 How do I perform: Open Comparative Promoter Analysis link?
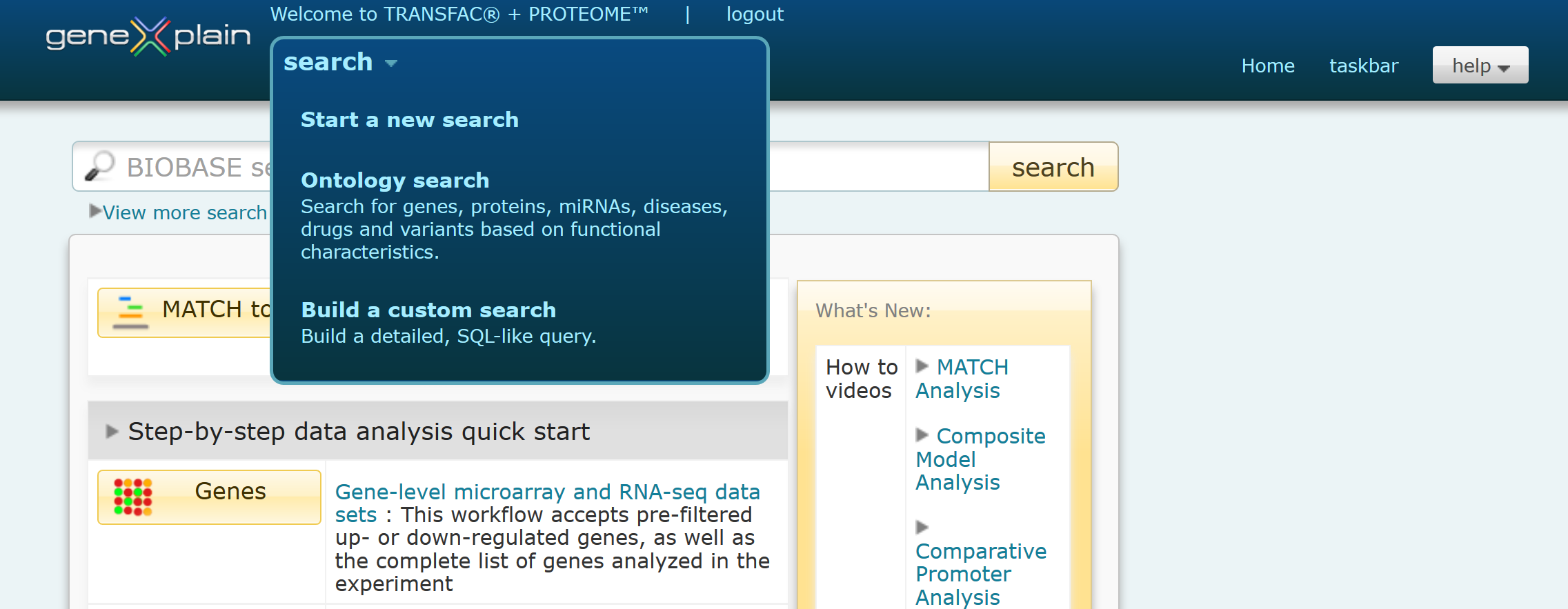click(981, 574)
